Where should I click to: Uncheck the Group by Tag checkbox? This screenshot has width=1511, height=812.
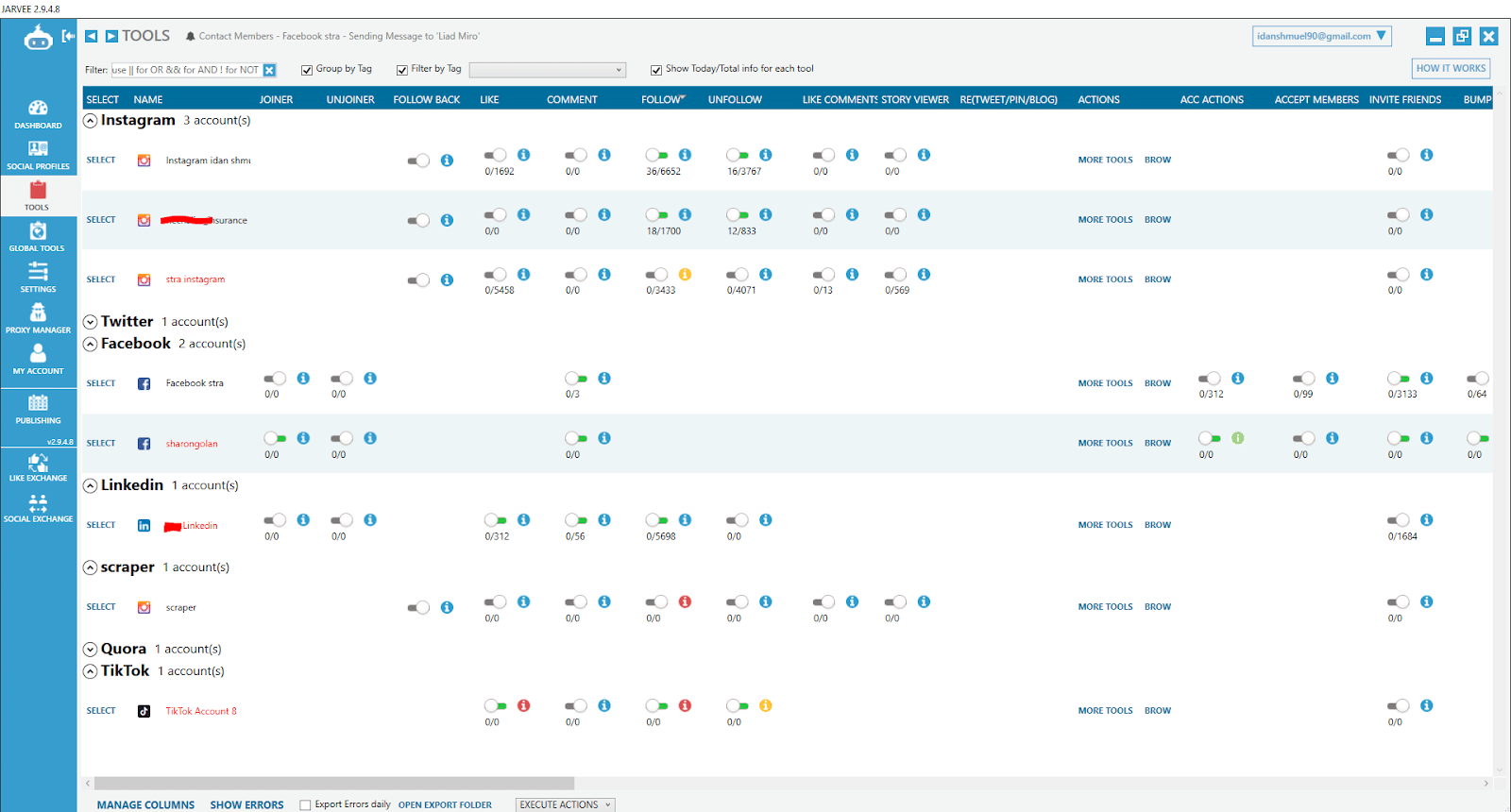[x=307, y=70]
